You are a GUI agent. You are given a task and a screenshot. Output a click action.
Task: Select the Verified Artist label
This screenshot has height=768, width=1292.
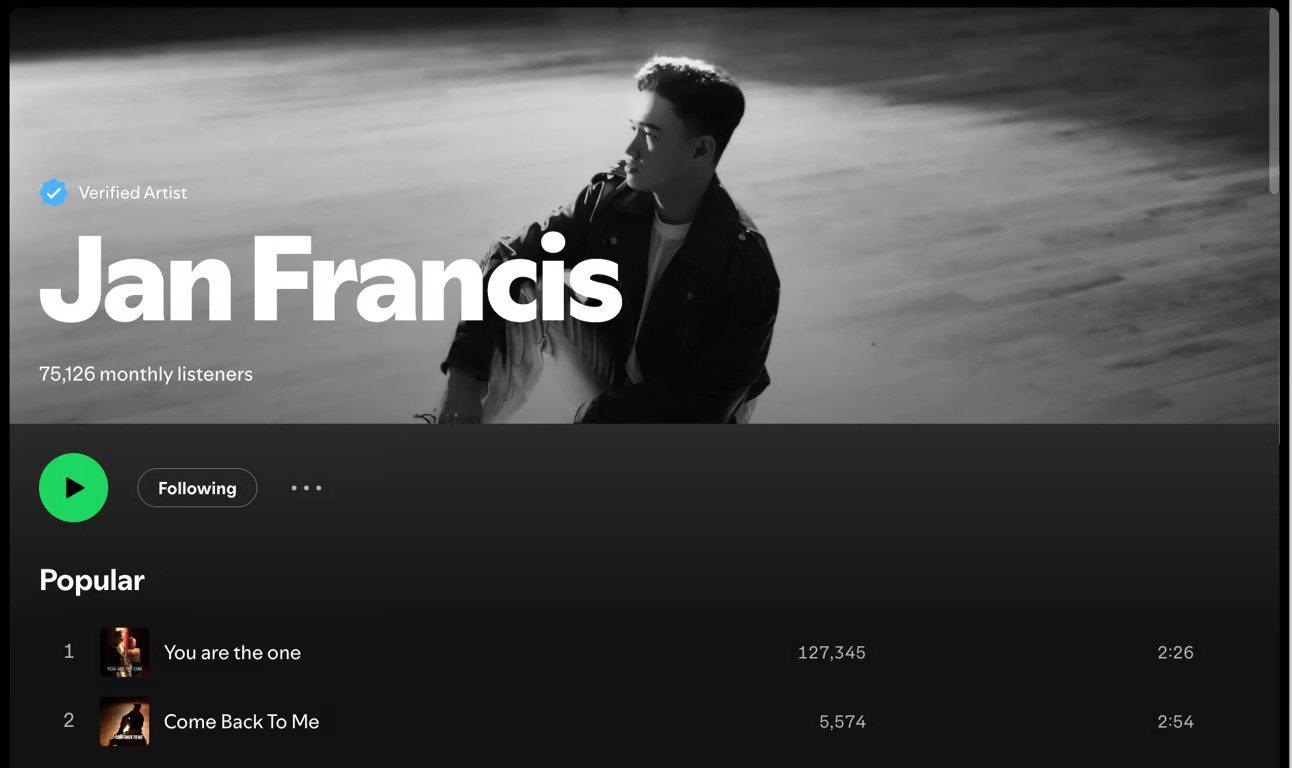(133, 192)
